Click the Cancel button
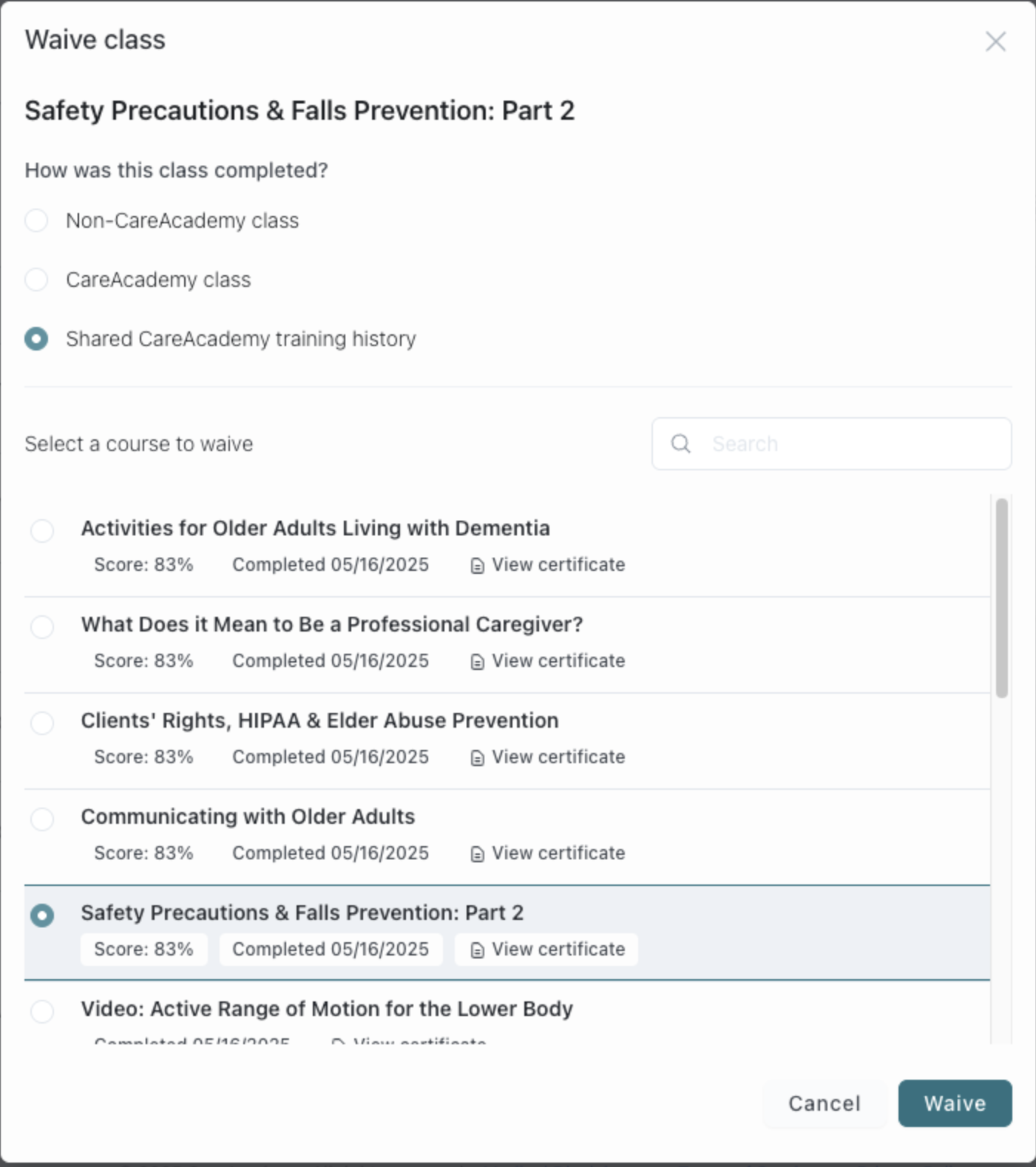Screen dimensions: 1036x1167 [x=824, y=1103]
